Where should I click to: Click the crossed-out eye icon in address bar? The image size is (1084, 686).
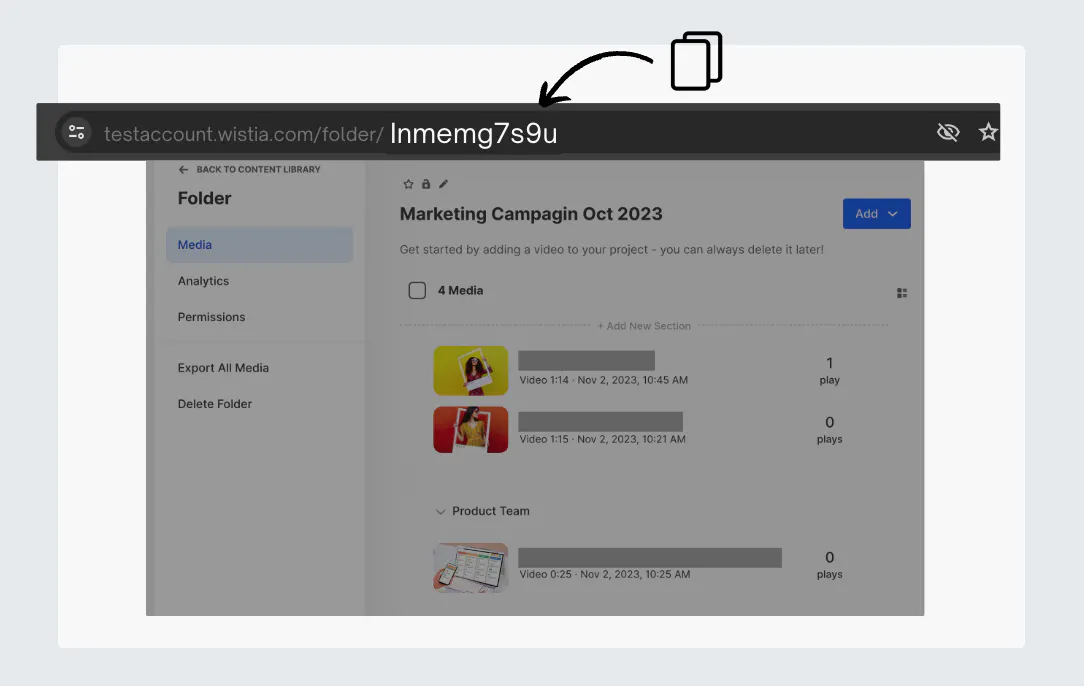point(948,131)
